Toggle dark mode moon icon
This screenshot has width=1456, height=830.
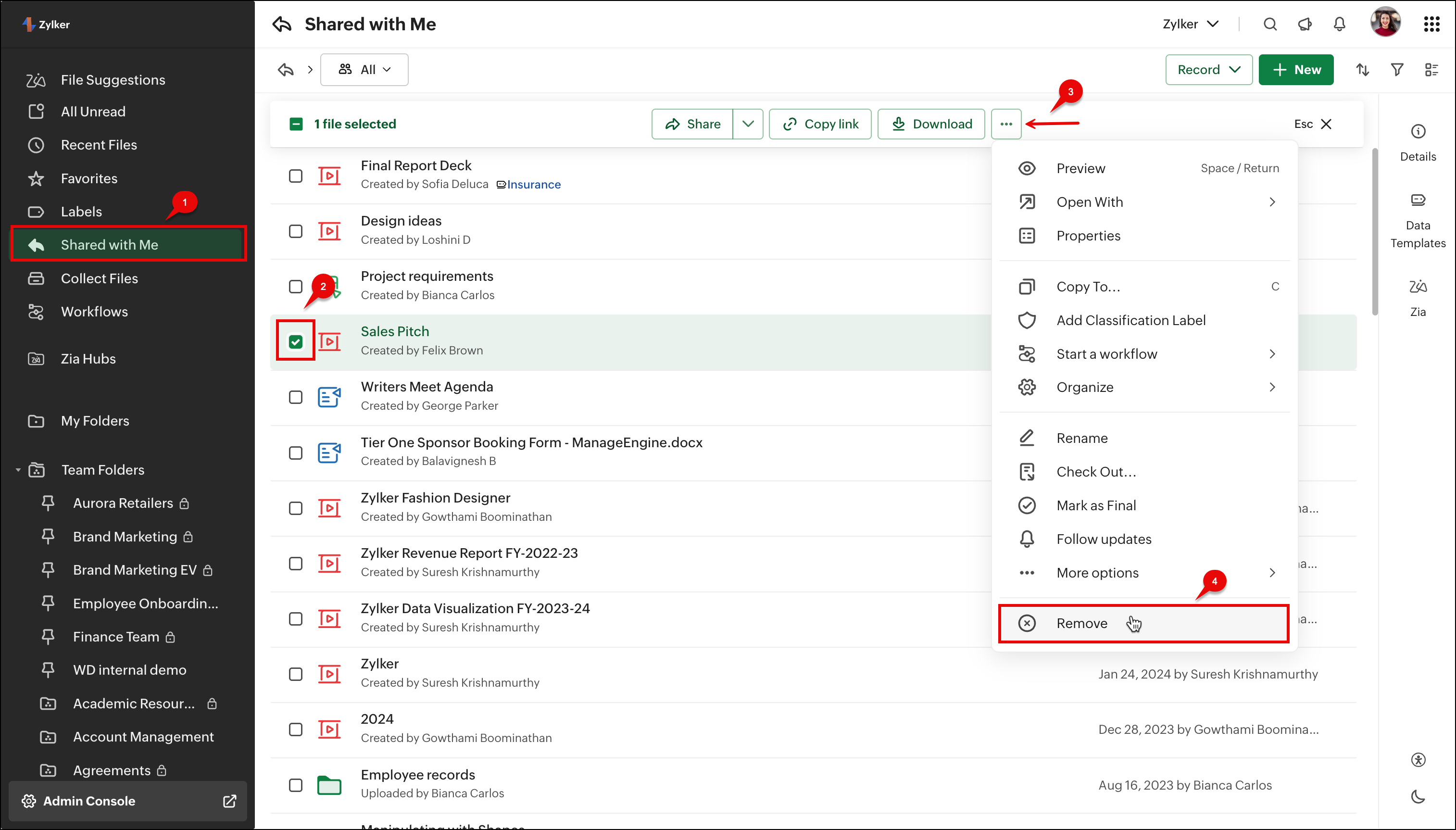(1417, 796)
